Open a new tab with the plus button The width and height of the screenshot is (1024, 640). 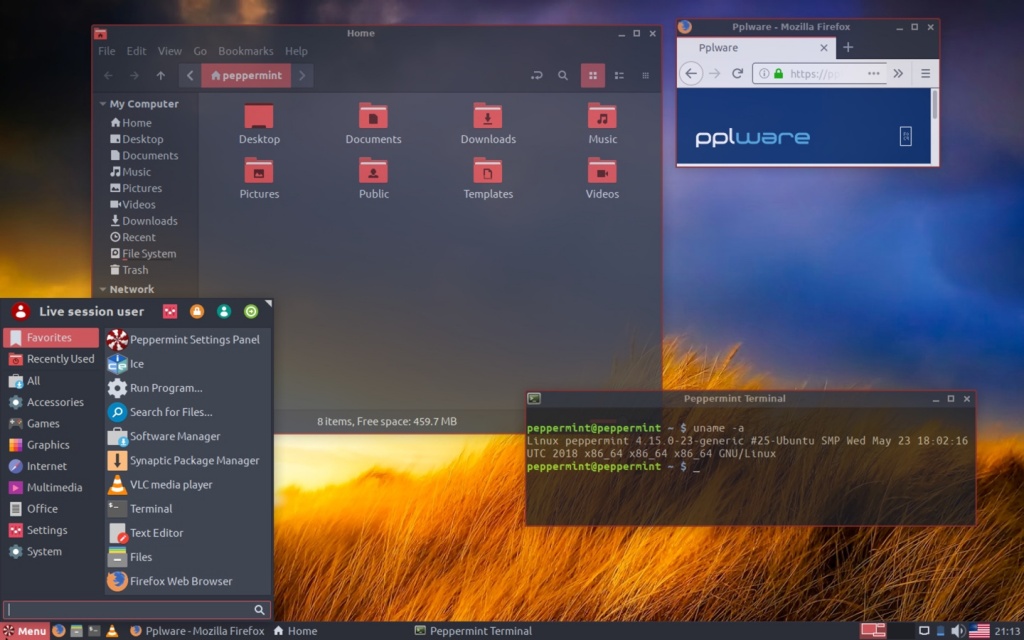[x=848, y=47]
